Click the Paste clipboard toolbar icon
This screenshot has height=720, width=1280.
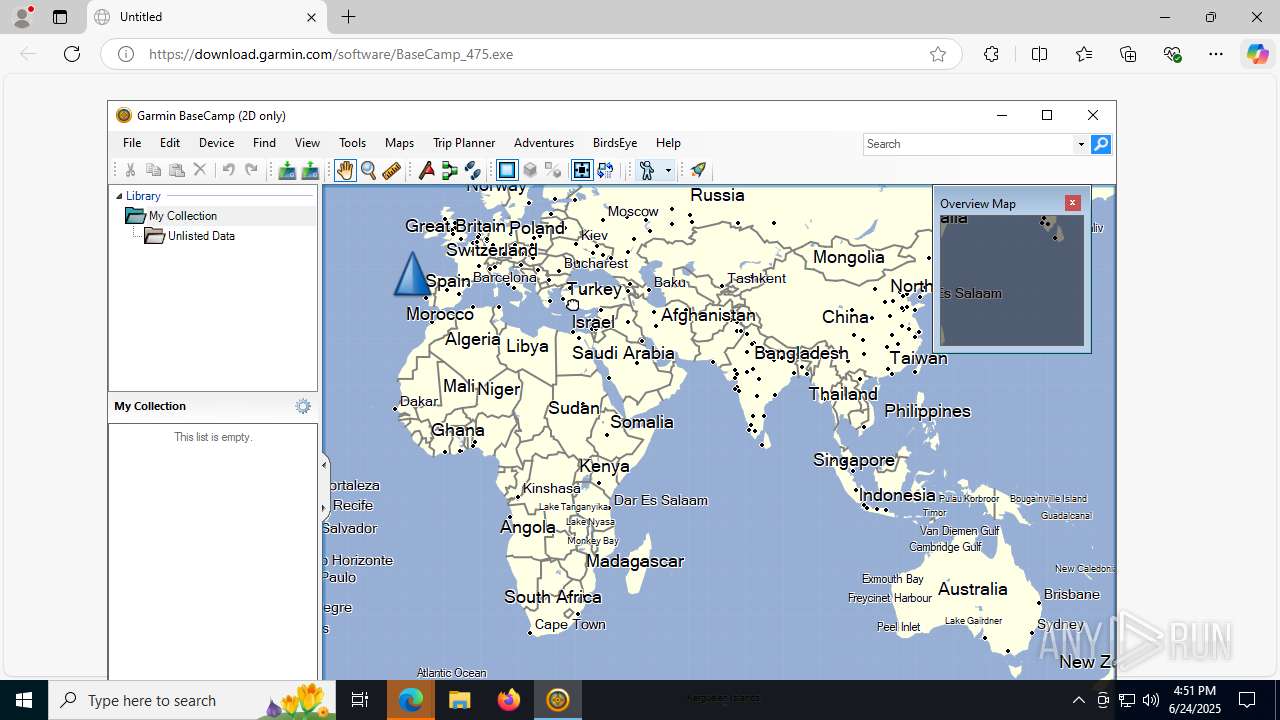click(177, 170)
